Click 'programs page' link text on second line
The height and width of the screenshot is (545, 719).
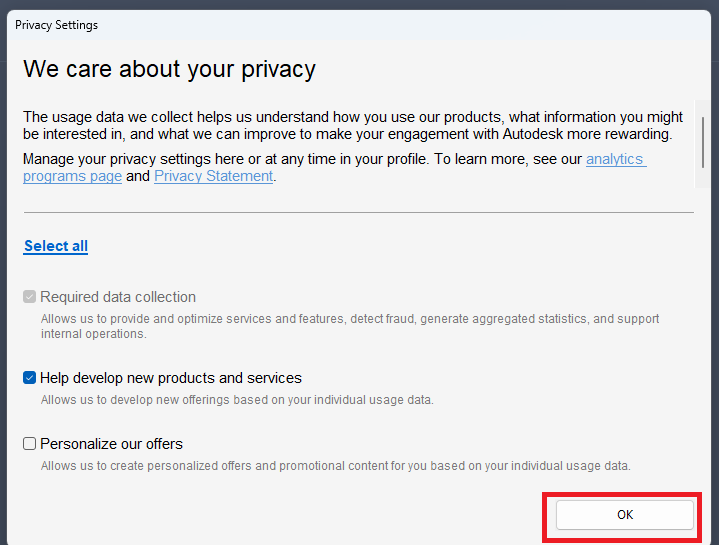point(72,176)
